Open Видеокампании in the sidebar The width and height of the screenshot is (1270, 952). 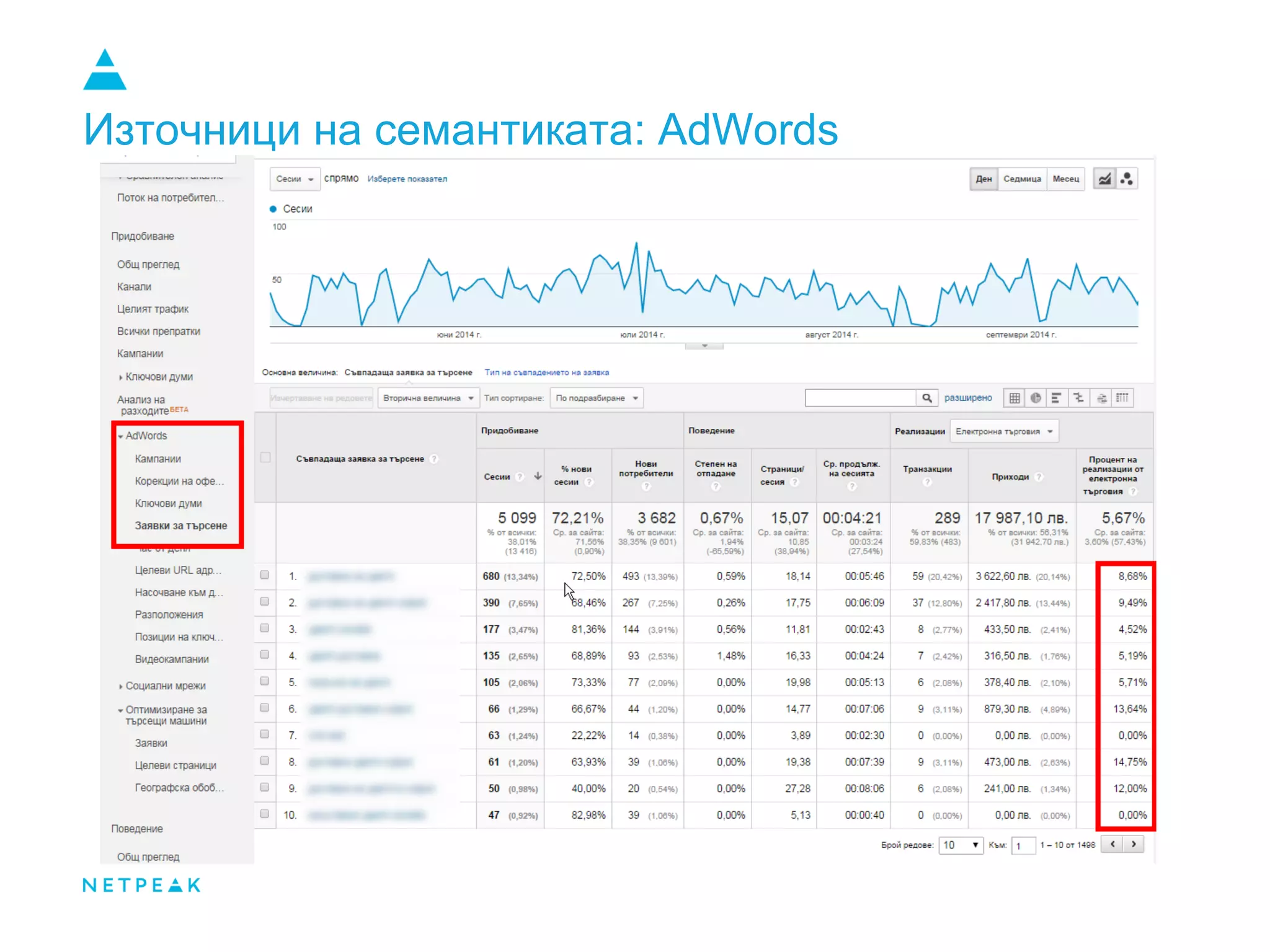(x=172, y=659)
